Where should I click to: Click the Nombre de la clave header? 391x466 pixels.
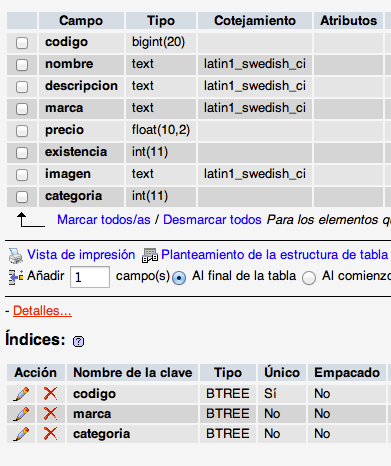point(133,373)
